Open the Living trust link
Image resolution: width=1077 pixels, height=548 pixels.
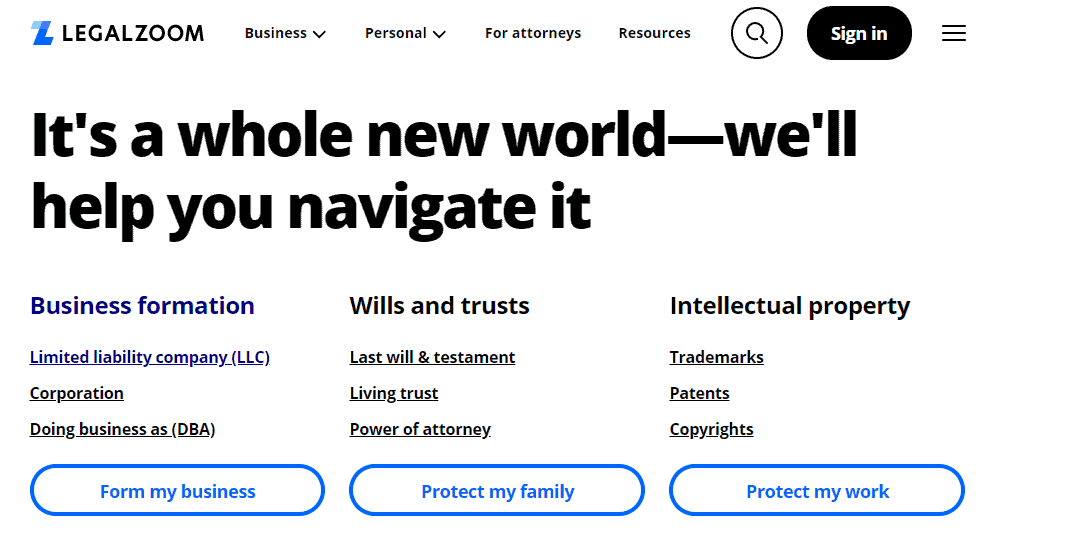pos(394,393)
